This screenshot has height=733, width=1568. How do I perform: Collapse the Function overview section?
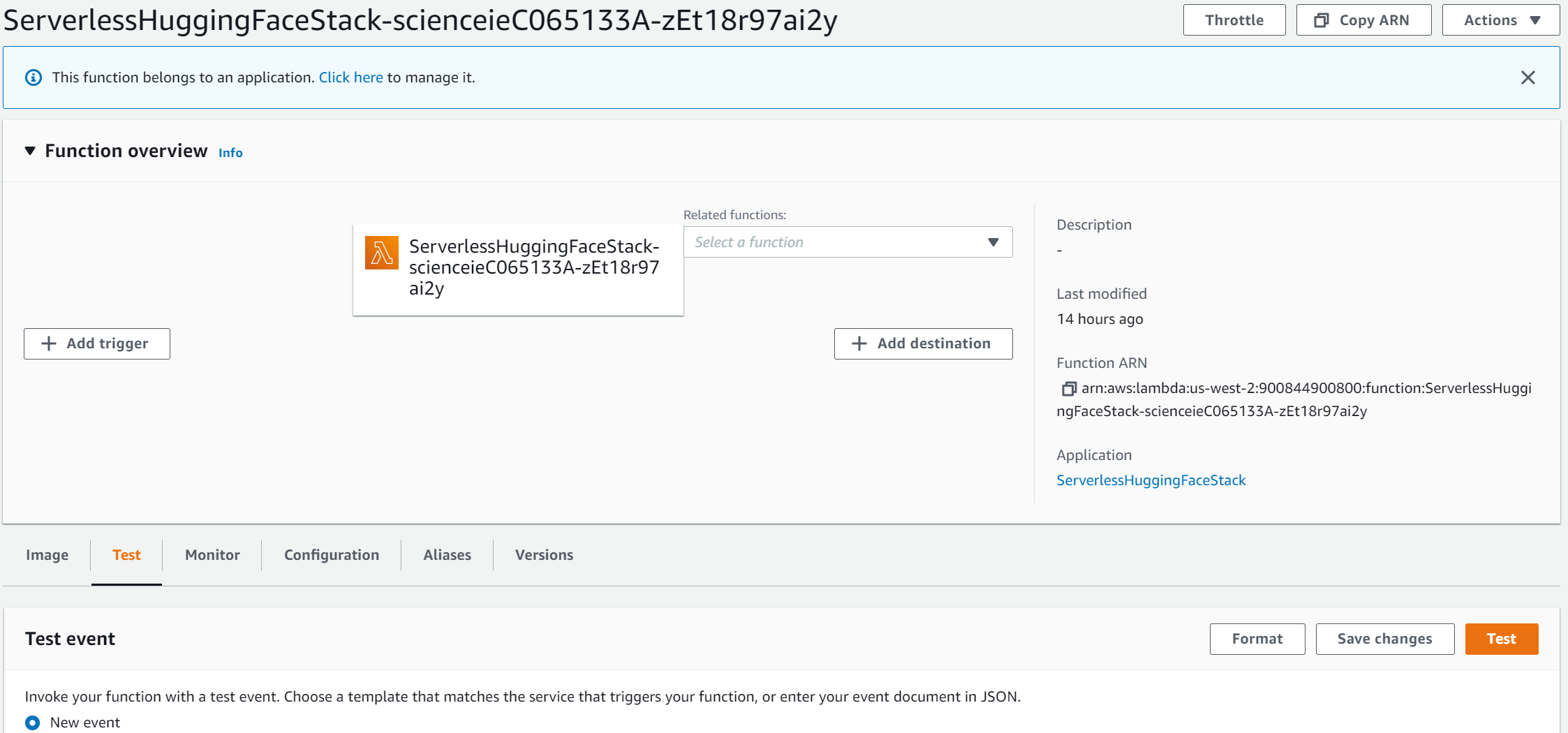[x=30, y=151]
